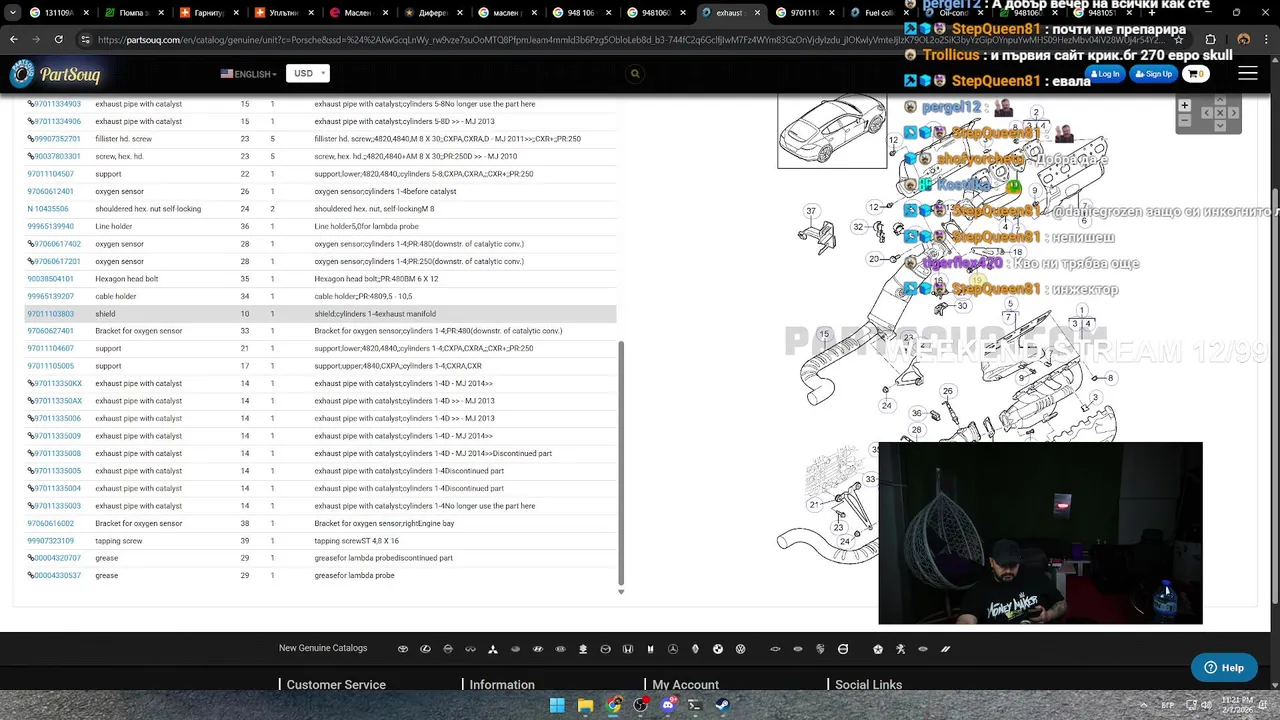Viewport: 1280px width, 720px height.
Task: Pan the diagram left with arrow
Action: [x=1207, y=113]
